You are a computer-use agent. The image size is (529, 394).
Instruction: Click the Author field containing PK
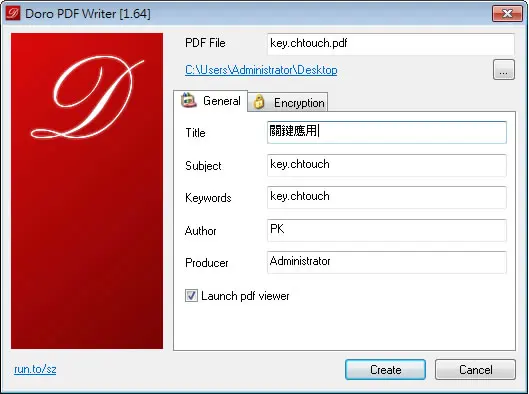[x=387, y=230]
